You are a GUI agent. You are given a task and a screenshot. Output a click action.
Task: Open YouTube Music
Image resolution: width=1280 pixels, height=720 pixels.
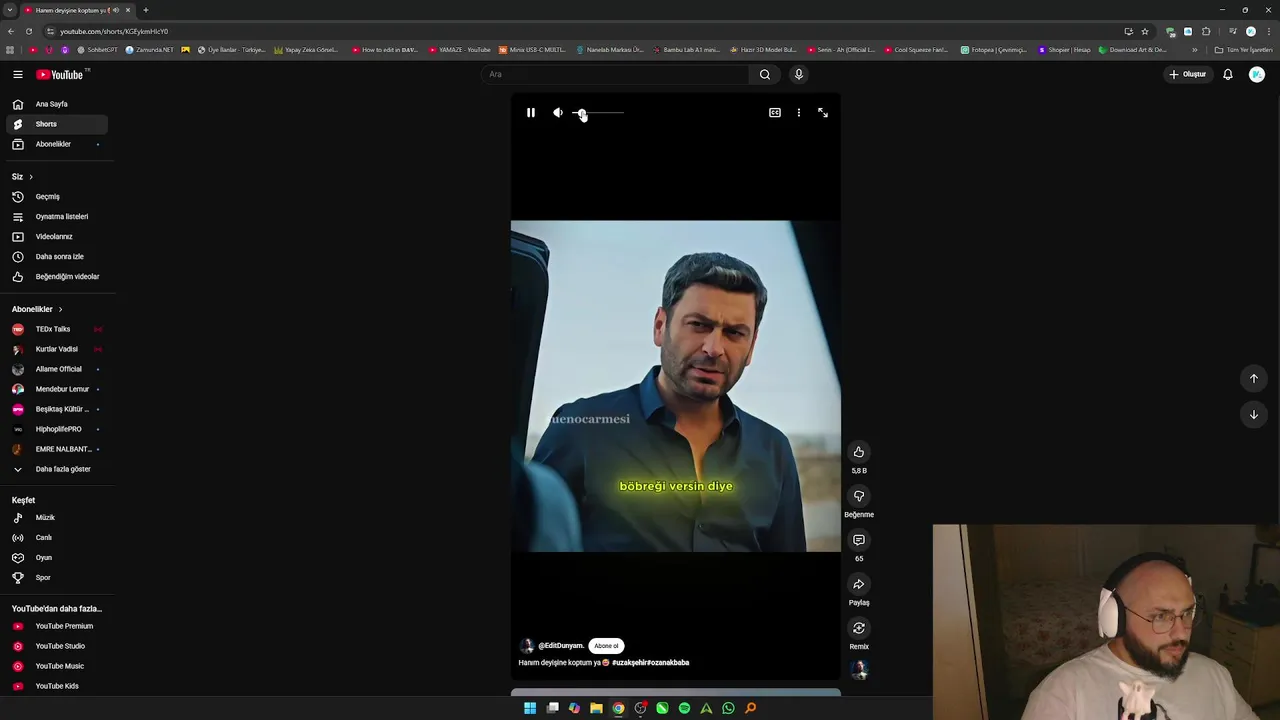56,666
